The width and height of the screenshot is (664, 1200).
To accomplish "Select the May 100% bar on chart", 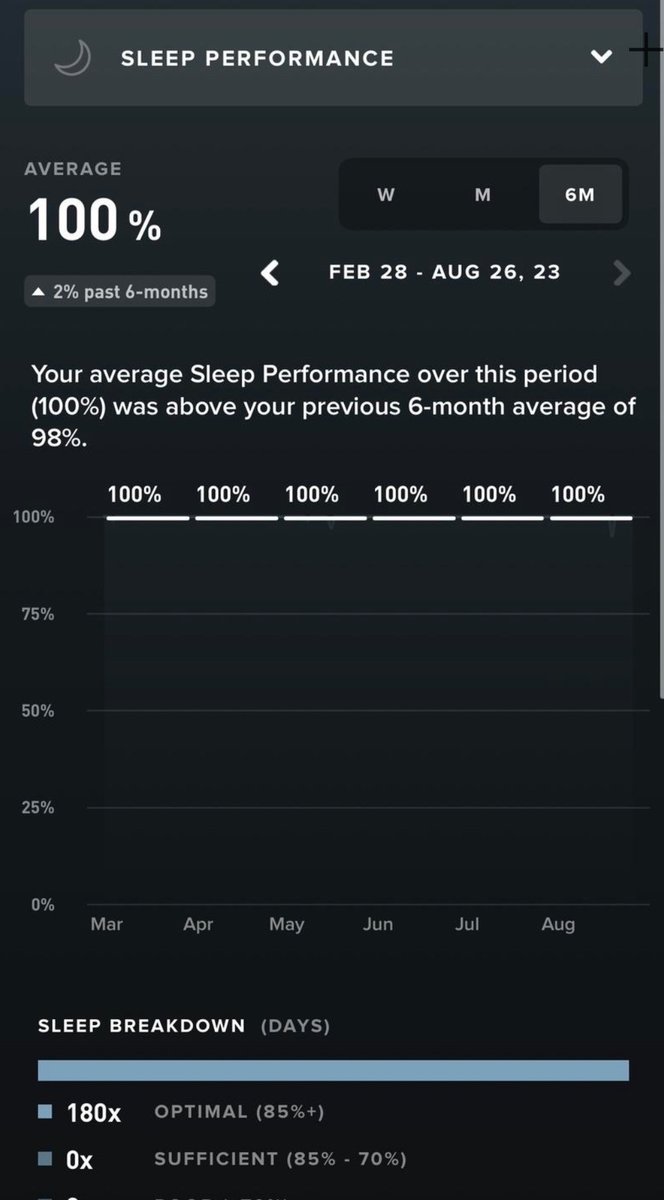I will point(325,517).
